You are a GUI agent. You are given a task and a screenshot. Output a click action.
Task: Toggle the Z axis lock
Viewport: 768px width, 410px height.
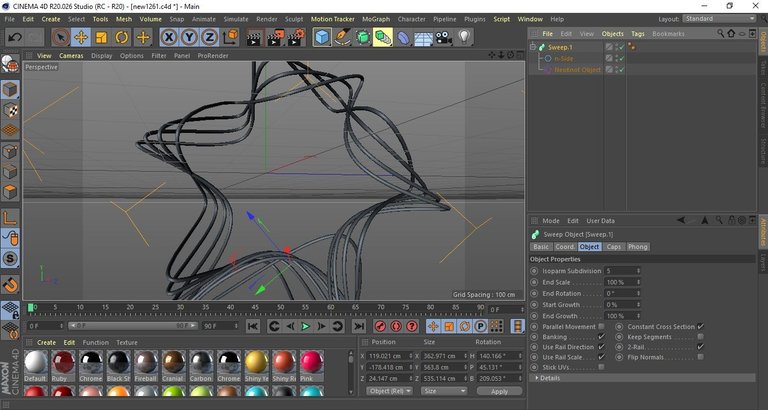[209, 37]
